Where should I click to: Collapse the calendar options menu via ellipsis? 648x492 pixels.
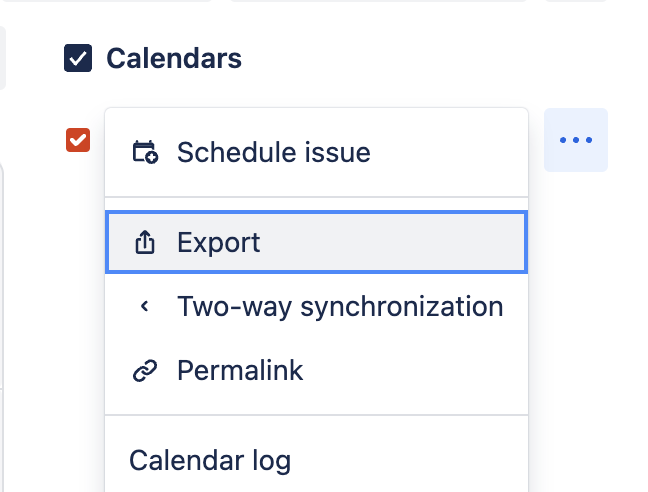tap(576, 140)
